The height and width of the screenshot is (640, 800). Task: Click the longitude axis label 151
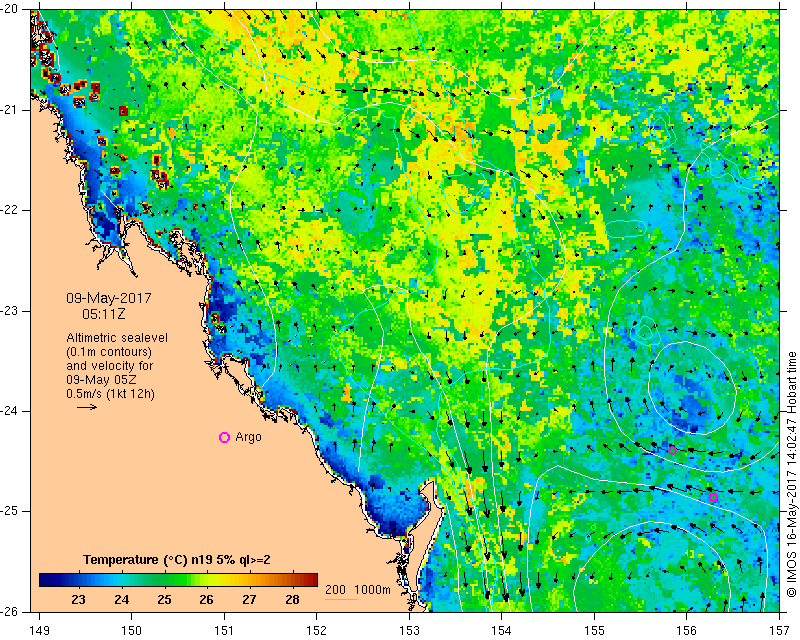[224, 631]
